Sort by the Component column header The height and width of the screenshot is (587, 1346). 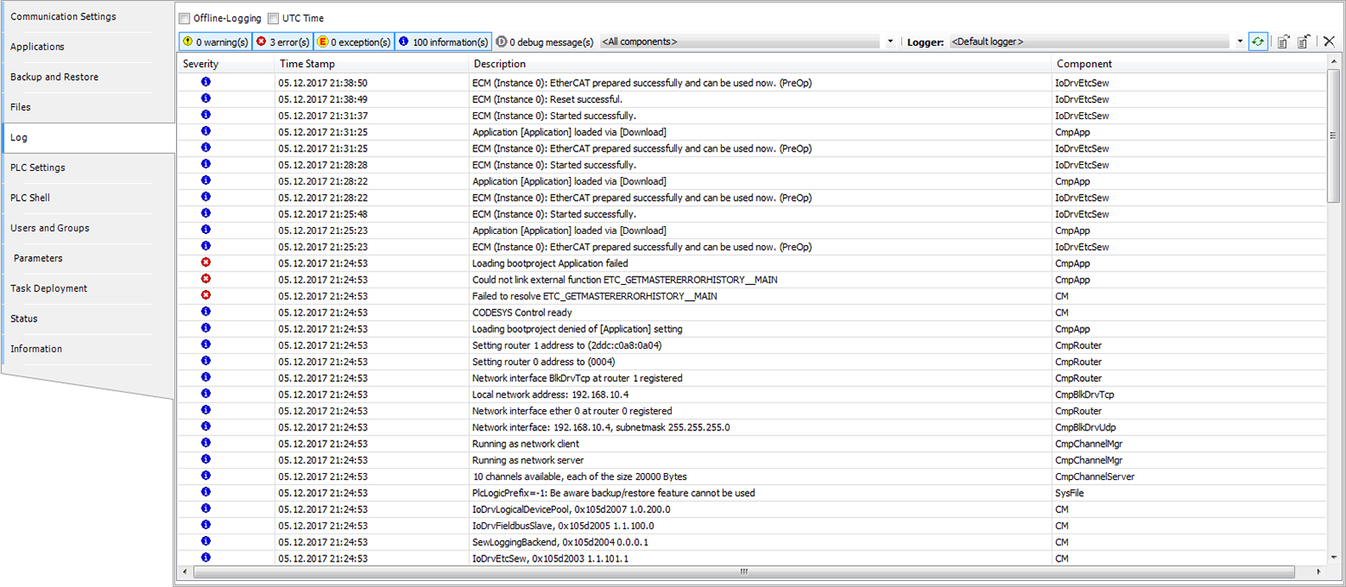[1084, 64]
